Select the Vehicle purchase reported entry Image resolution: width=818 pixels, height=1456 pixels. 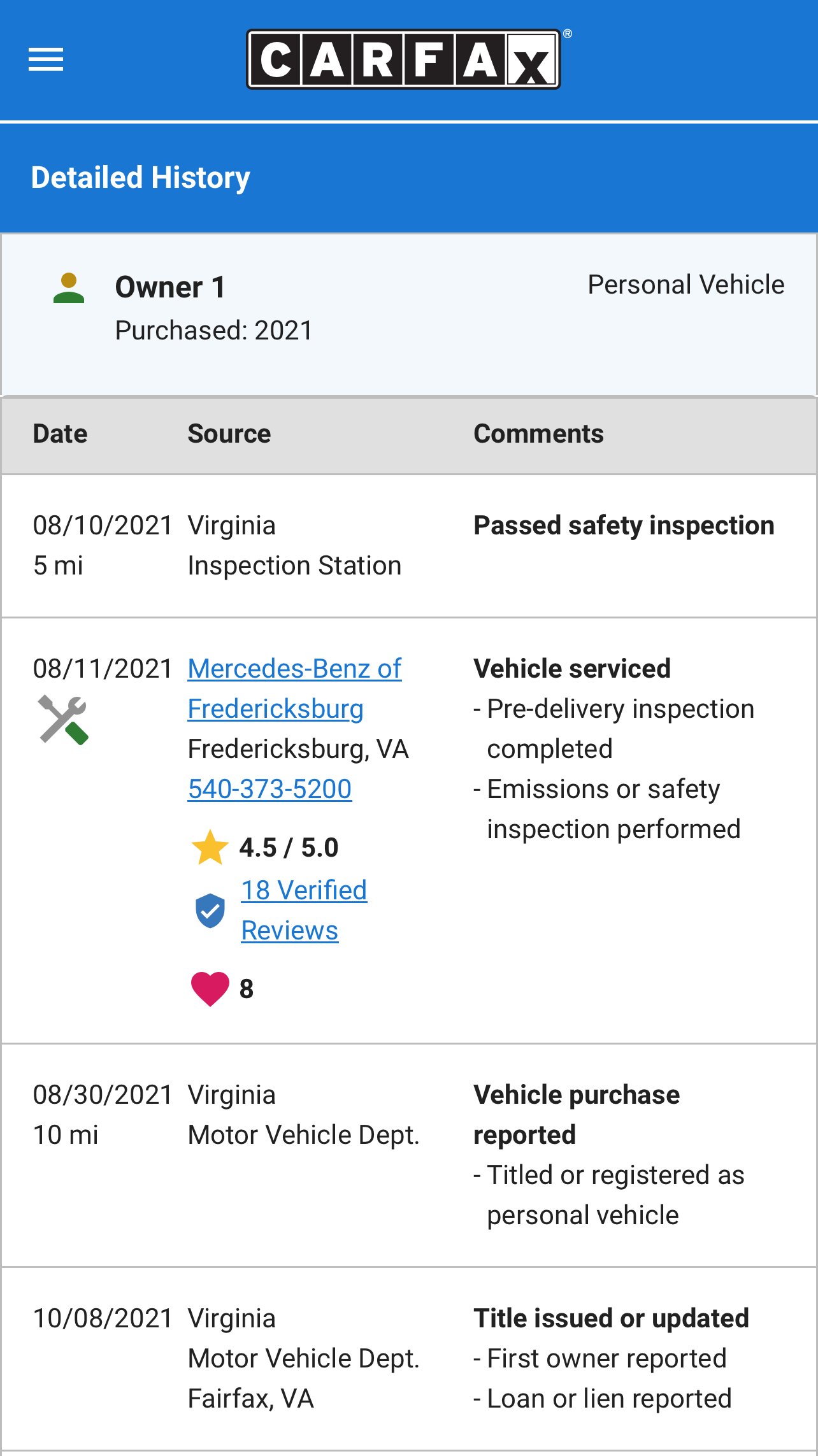click(x=577, y=1115)
